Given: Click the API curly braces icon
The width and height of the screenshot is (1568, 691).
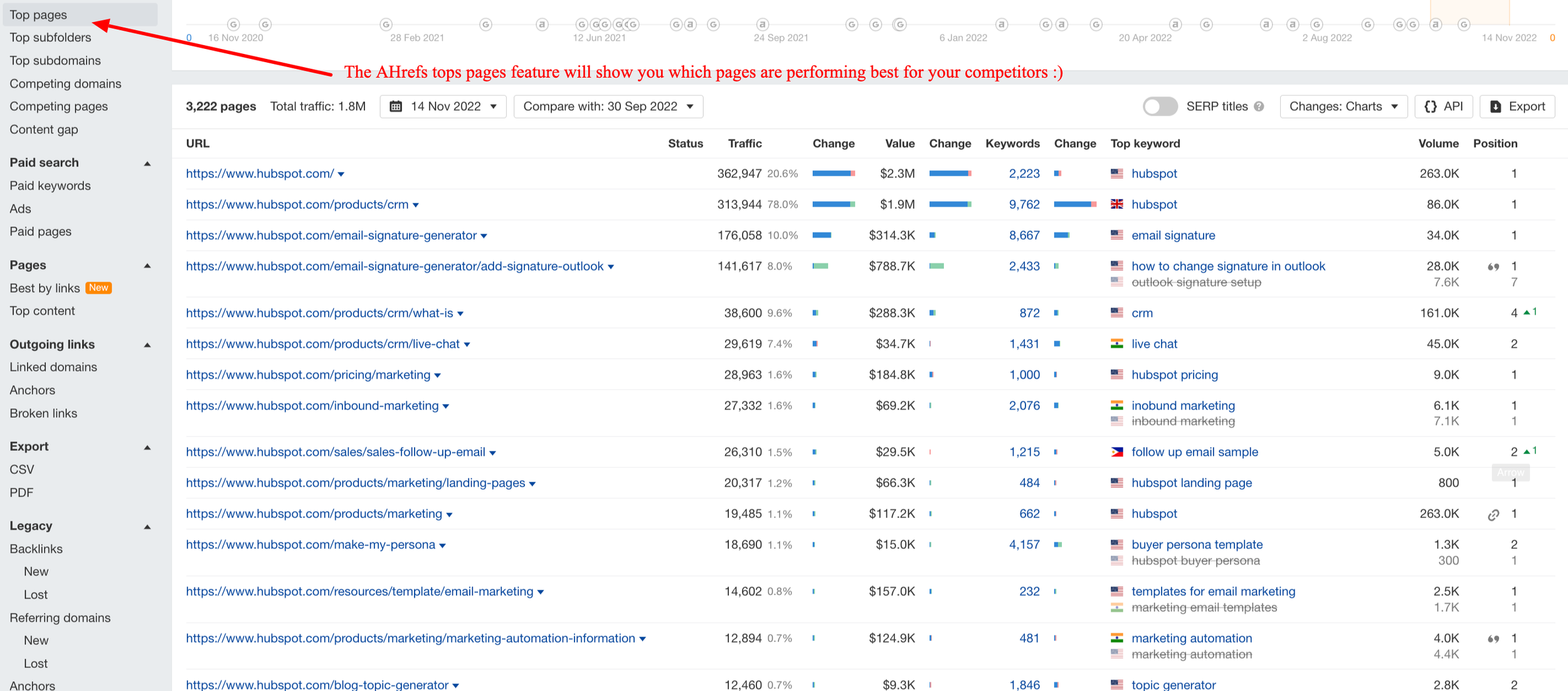Looking at the screenshot, I should coord(1431,107).
